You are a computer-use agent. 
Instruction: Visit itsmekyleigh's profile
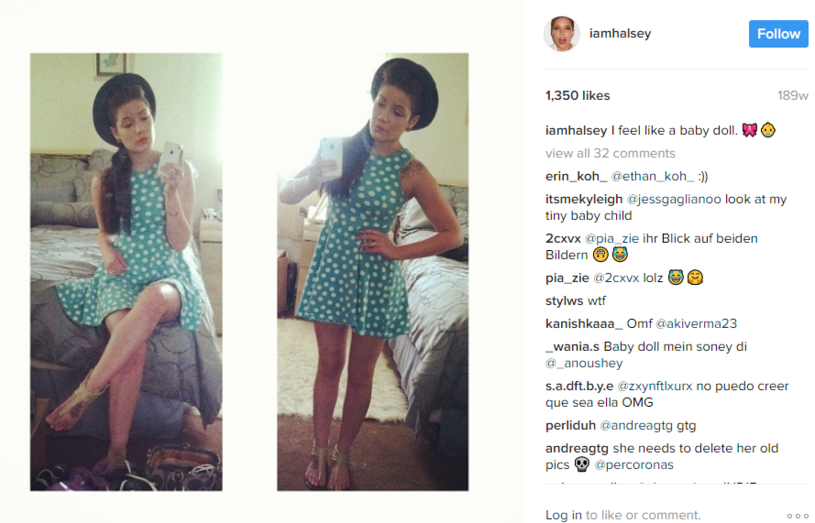(584, 199)
